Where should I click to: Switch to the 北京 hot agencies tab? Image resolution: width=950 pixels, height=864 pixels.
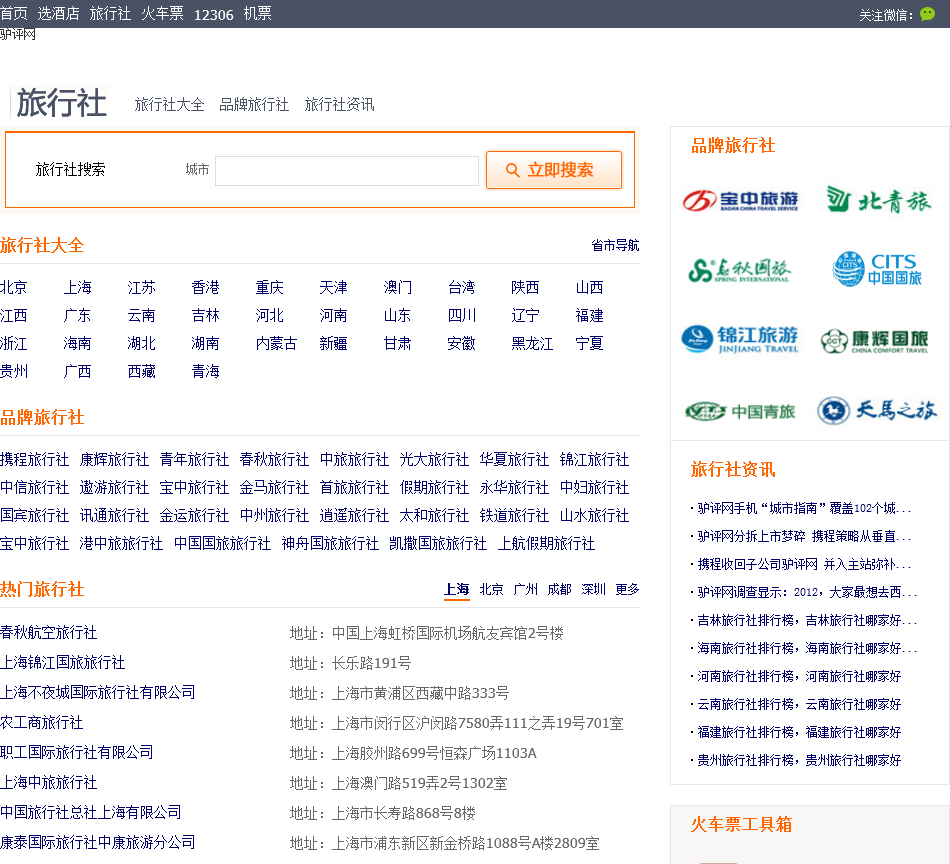point(491,589)
